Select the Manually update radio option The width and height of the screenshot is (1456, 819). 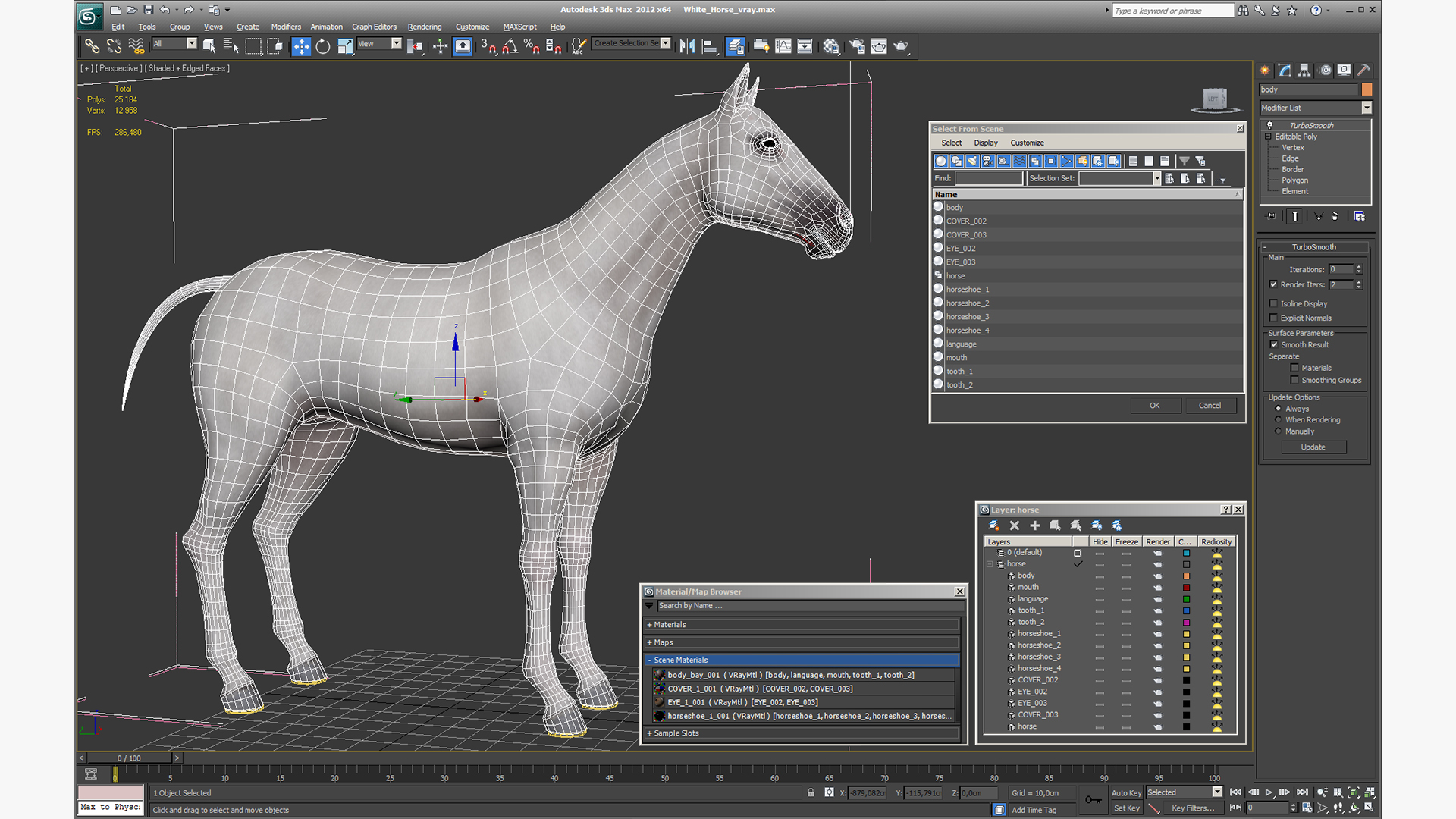1278,431
